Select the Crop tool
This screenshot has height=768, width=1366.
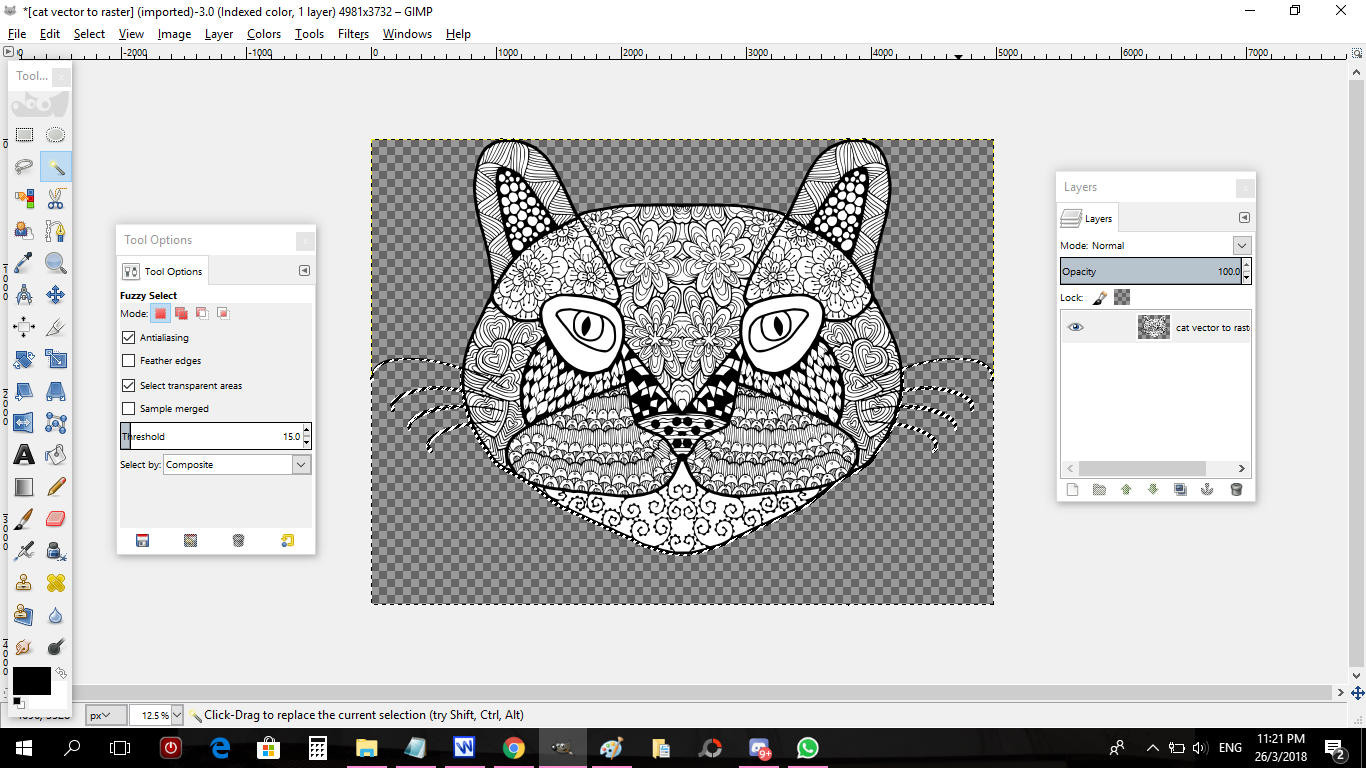click(56, 327)
